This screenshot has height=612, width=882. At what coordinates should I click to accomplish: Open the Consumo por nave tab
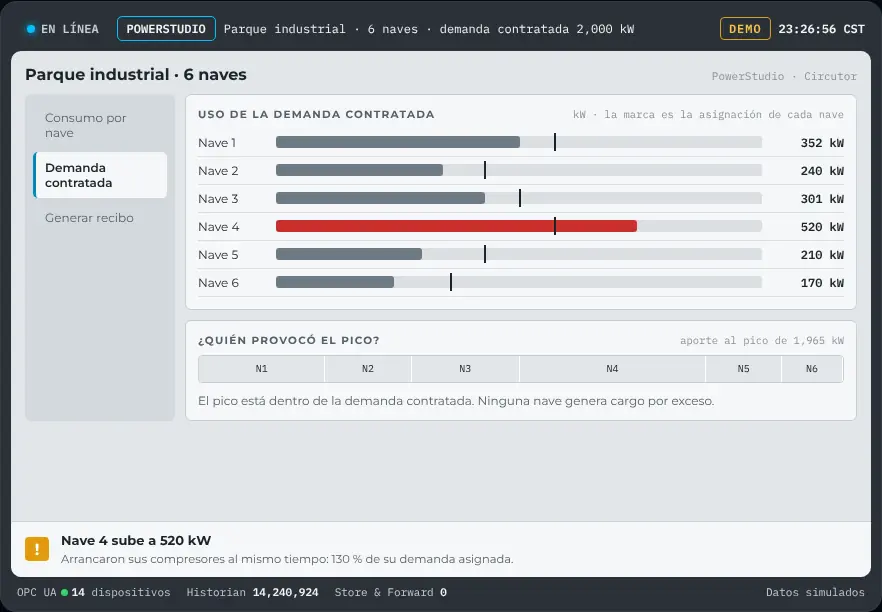(x=100, y=125)
